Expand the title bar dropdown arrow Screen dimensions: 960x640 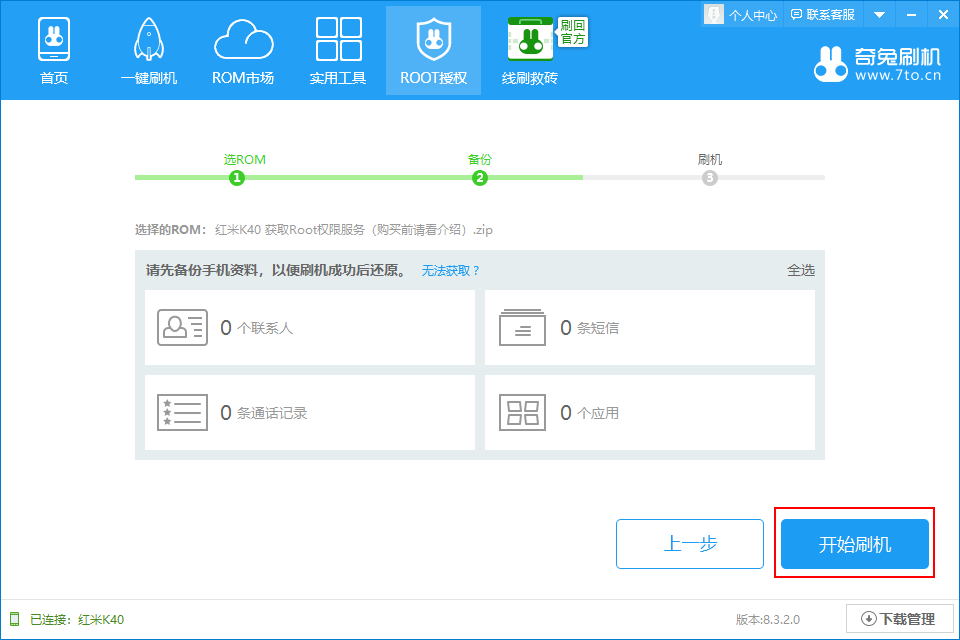tap(879, 15)
